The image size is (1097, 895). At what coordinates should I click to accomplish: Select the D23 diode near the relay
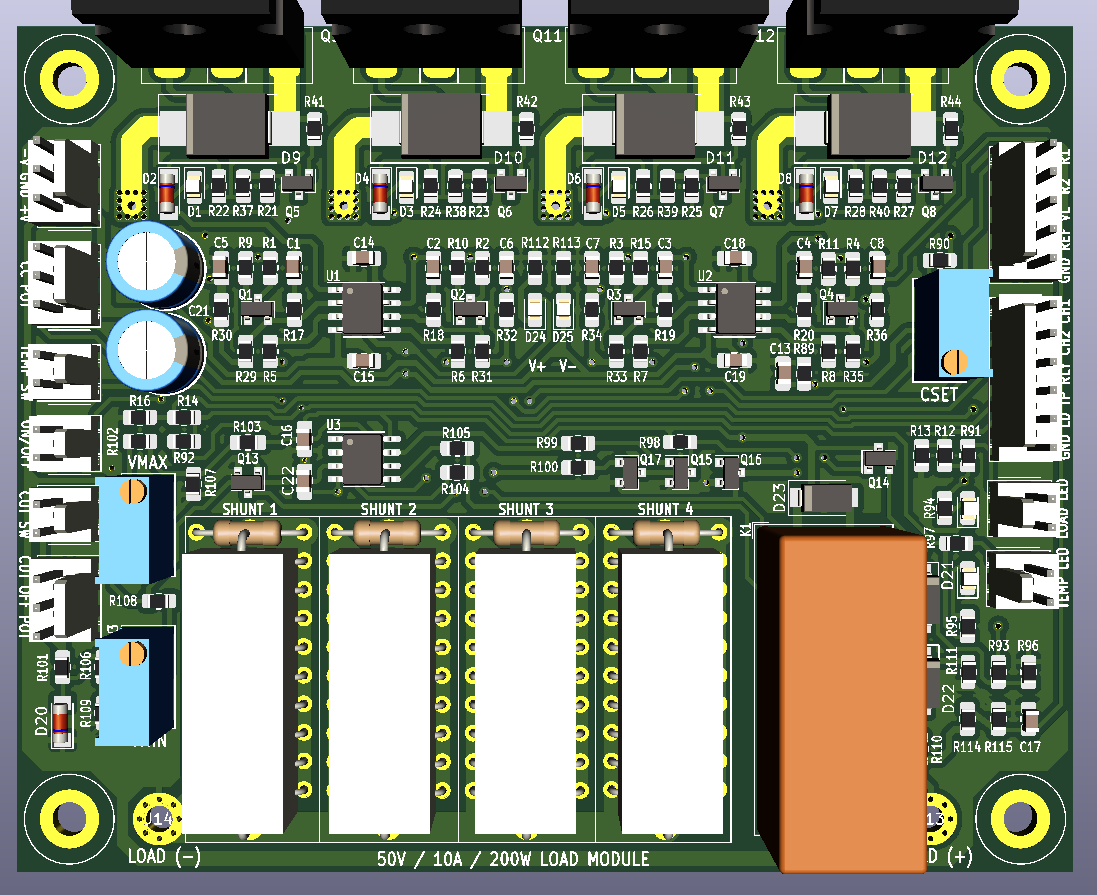click(x=823, y=496)
